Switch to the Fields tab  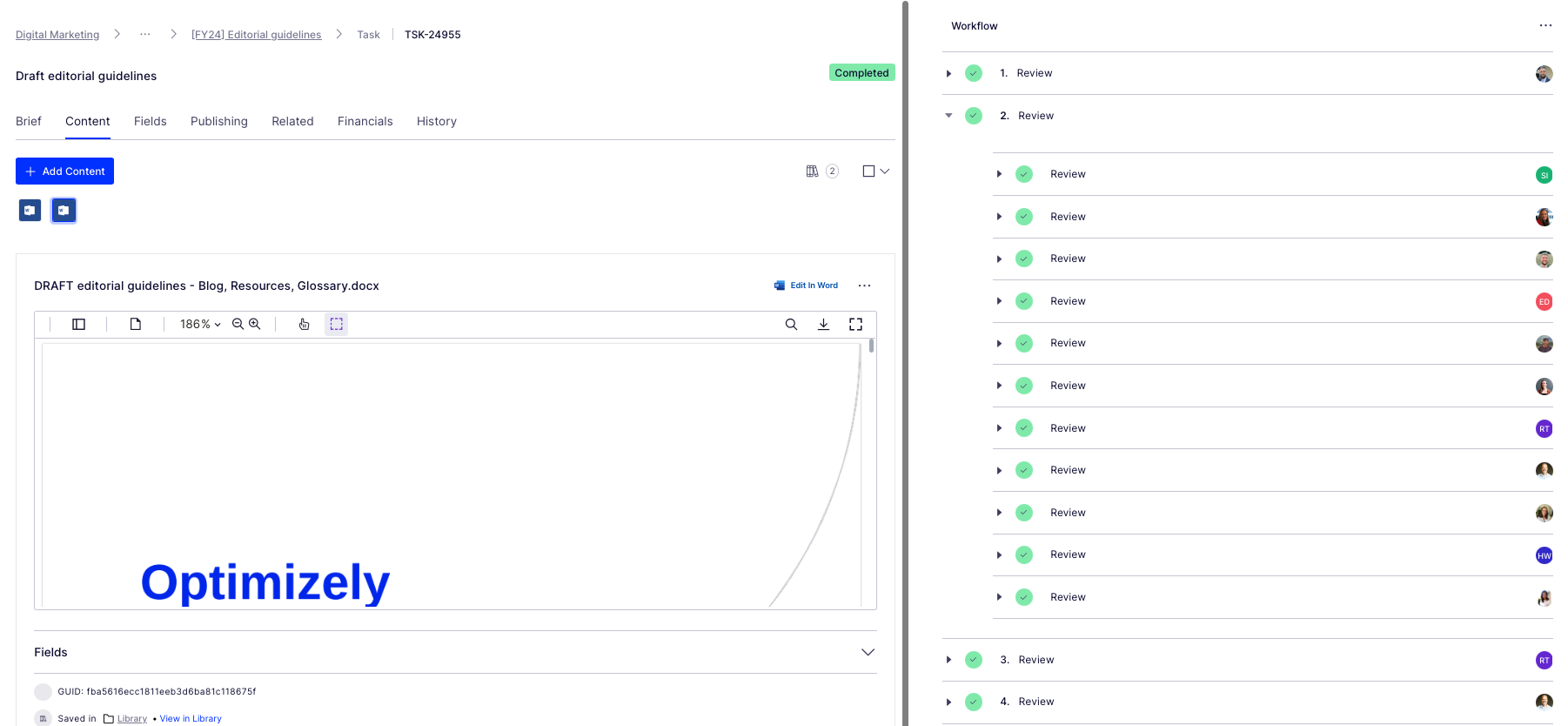tap(151, 121)
